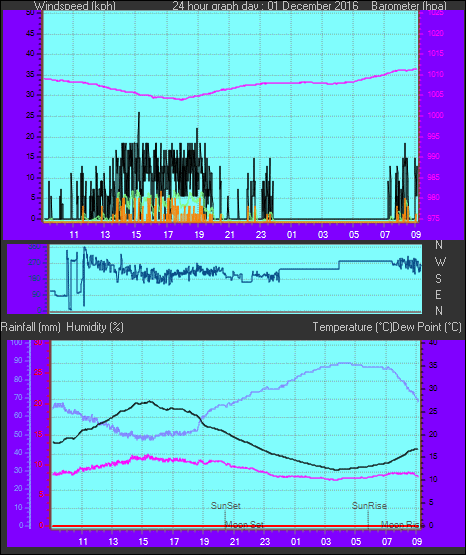
Task: Click the "Windspeed (kph)" axis title
Action: coord(75,6)
